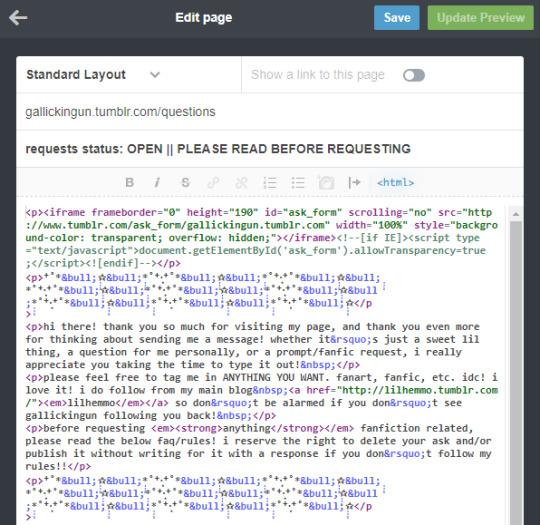The width and height of the screenshot is (540, 525).
Task: Apply strikethrough formatting
Action: click(x=185, y=182)
